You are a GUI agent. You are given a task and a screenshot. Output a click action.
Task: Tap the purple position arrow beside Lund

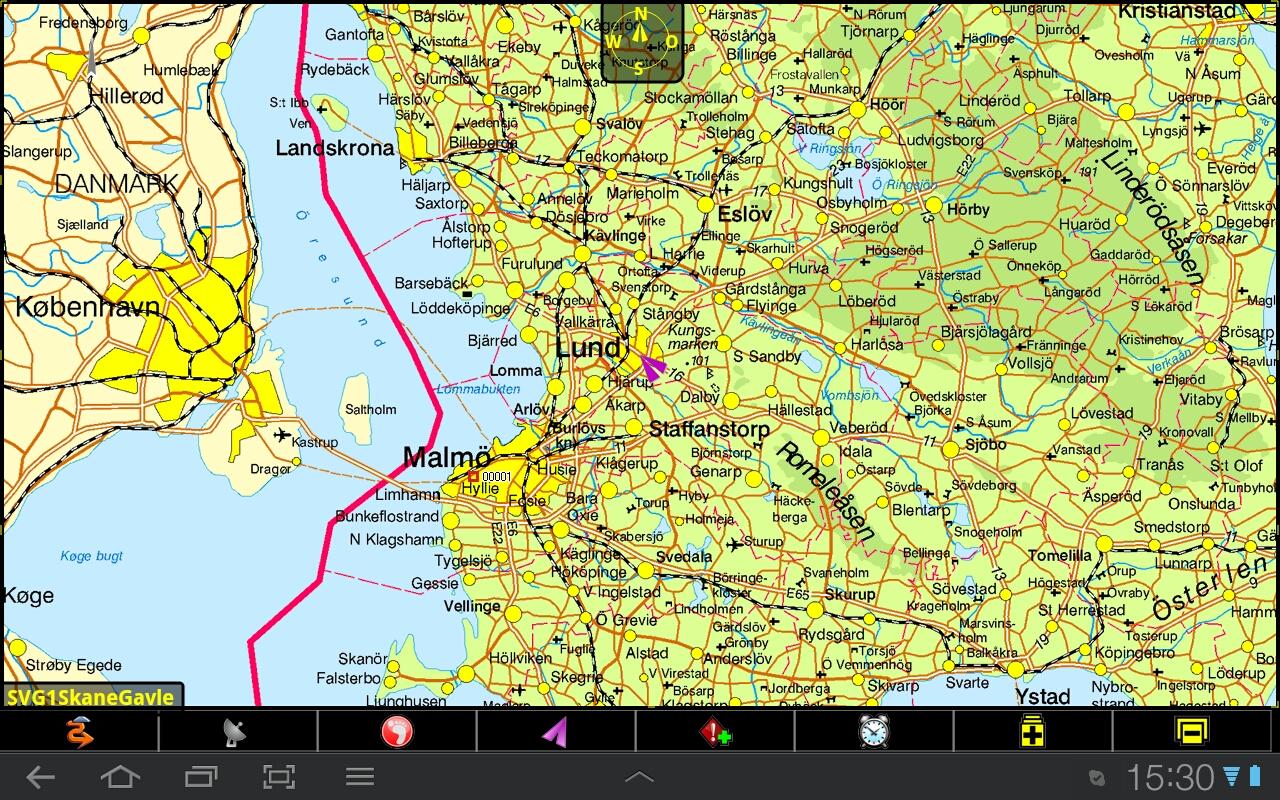[x=651, y=366]
